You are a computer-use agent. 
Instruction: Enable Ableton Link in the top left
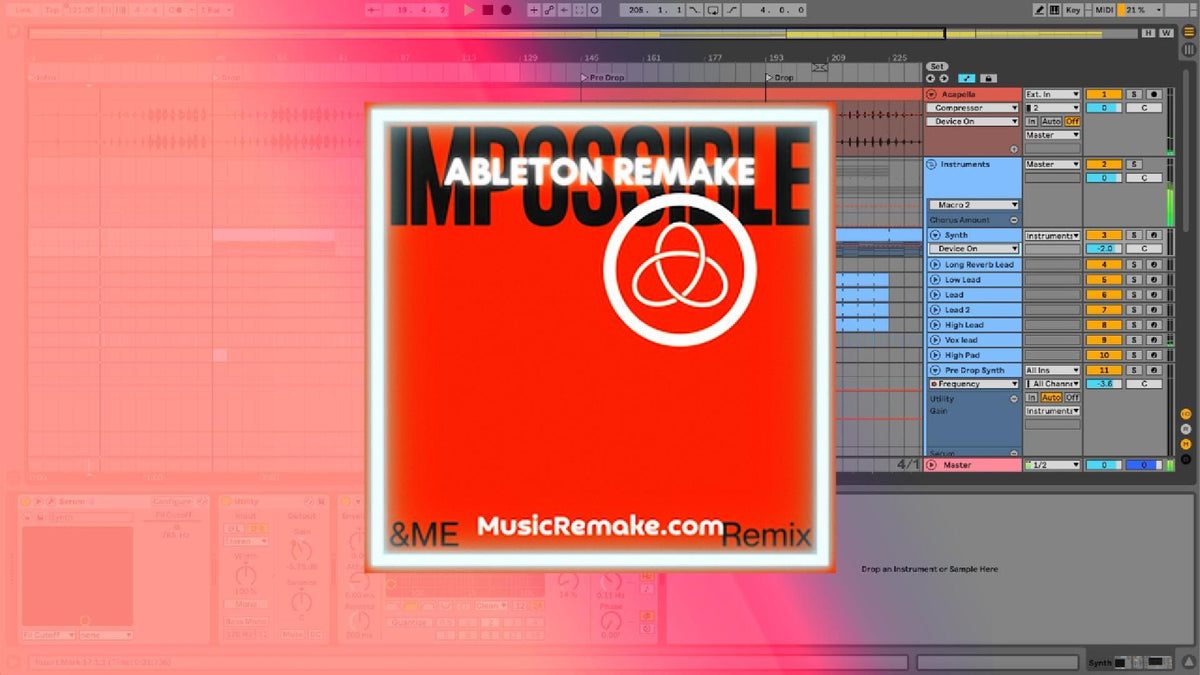(24, 10)
